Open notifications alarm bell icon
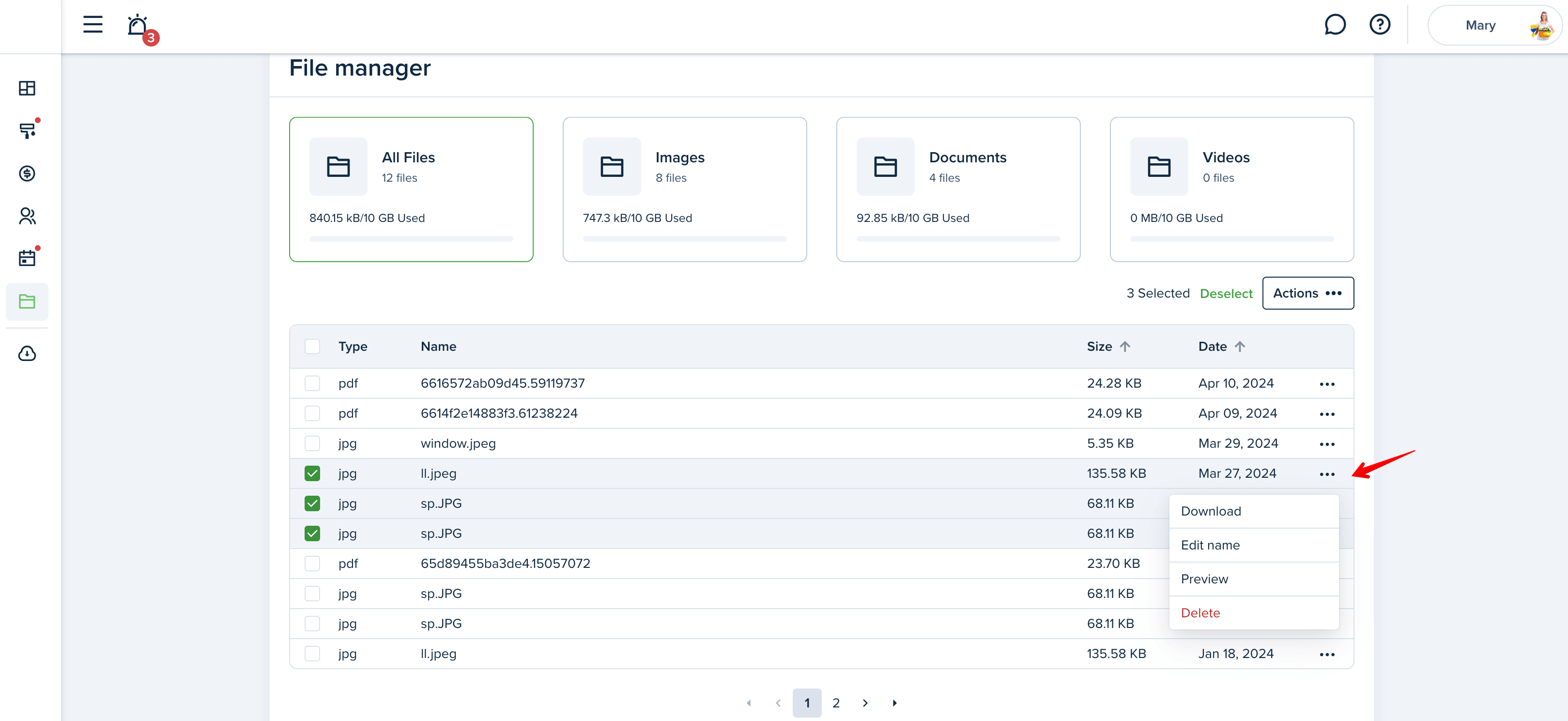1568x721 pixels. click(138, 26)
